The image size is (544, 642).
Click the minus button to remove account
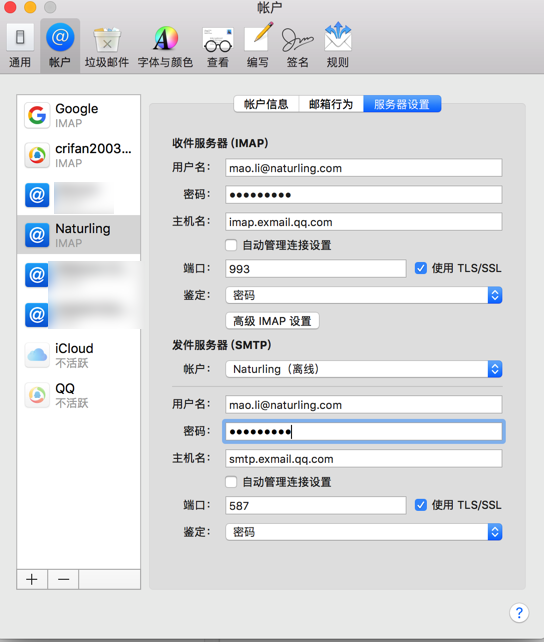click(x=63, y=579)
